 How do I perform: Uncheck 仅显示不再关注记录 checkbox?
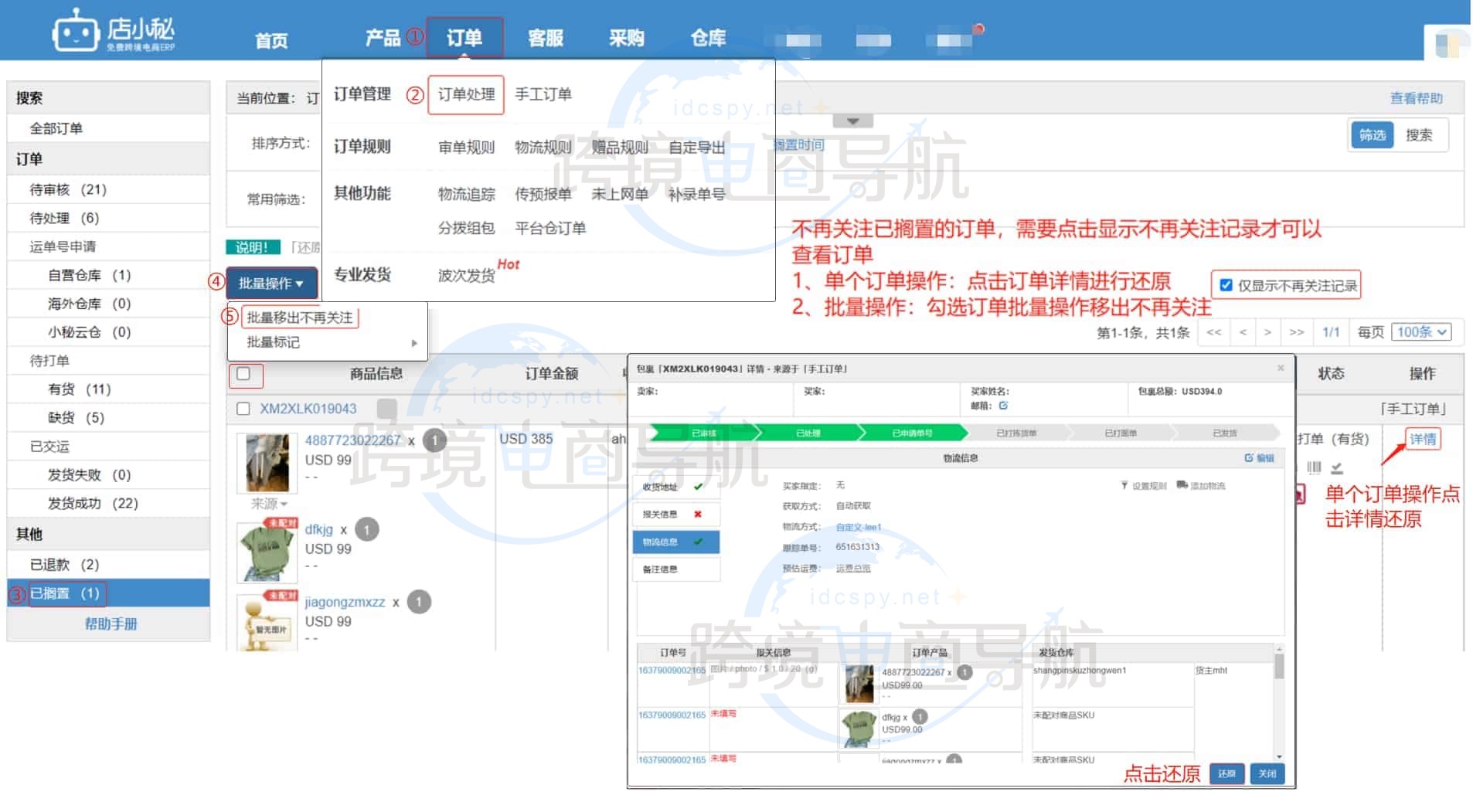click(x=1226, y=284)
